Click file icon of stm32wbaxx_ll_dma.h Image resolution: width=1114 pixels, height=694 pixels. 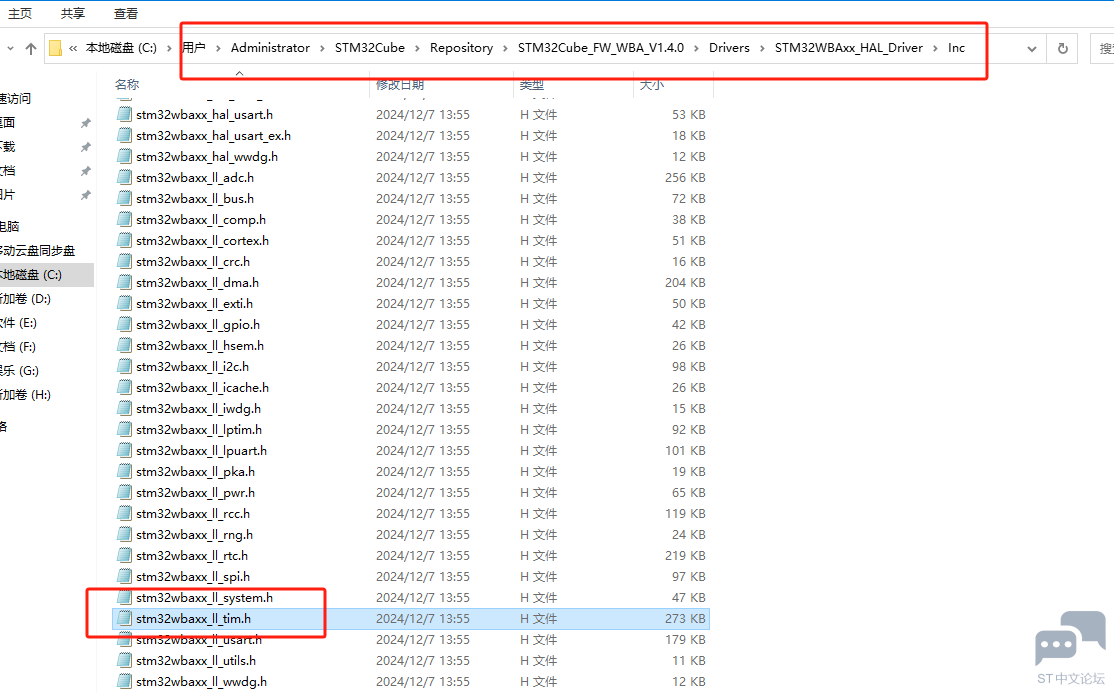pos(124,283)
